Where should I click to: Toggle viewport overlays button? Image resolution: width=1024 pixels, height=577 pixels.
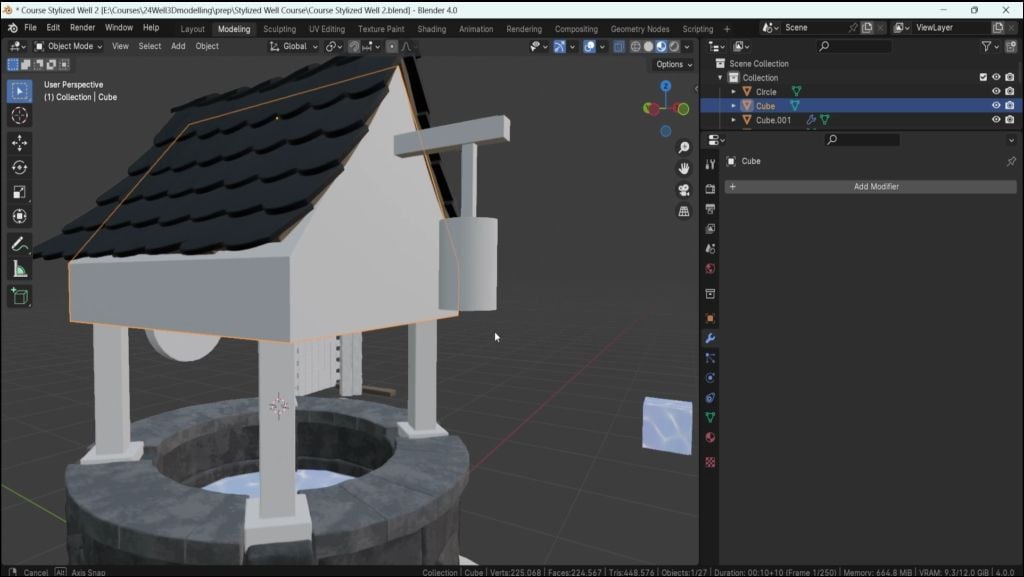(589, 46)
